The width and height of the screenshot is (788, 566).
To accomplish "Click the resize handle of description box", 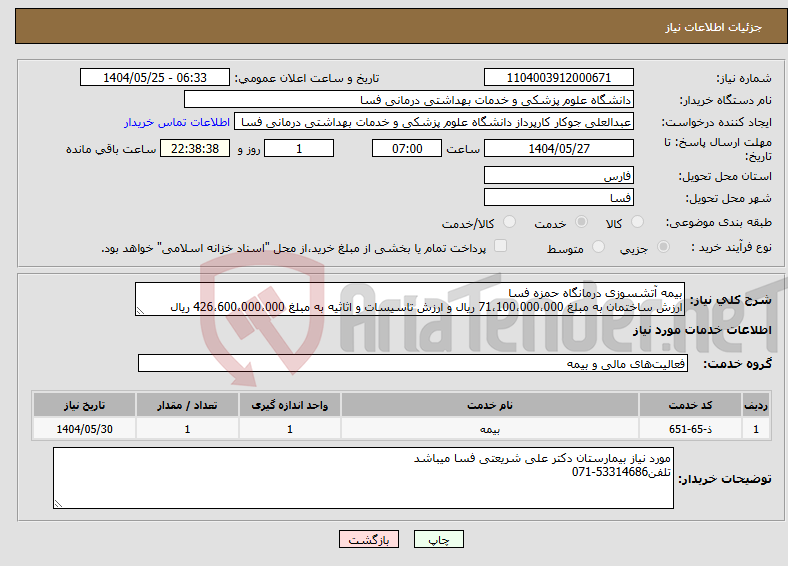I will coord(140,311).
